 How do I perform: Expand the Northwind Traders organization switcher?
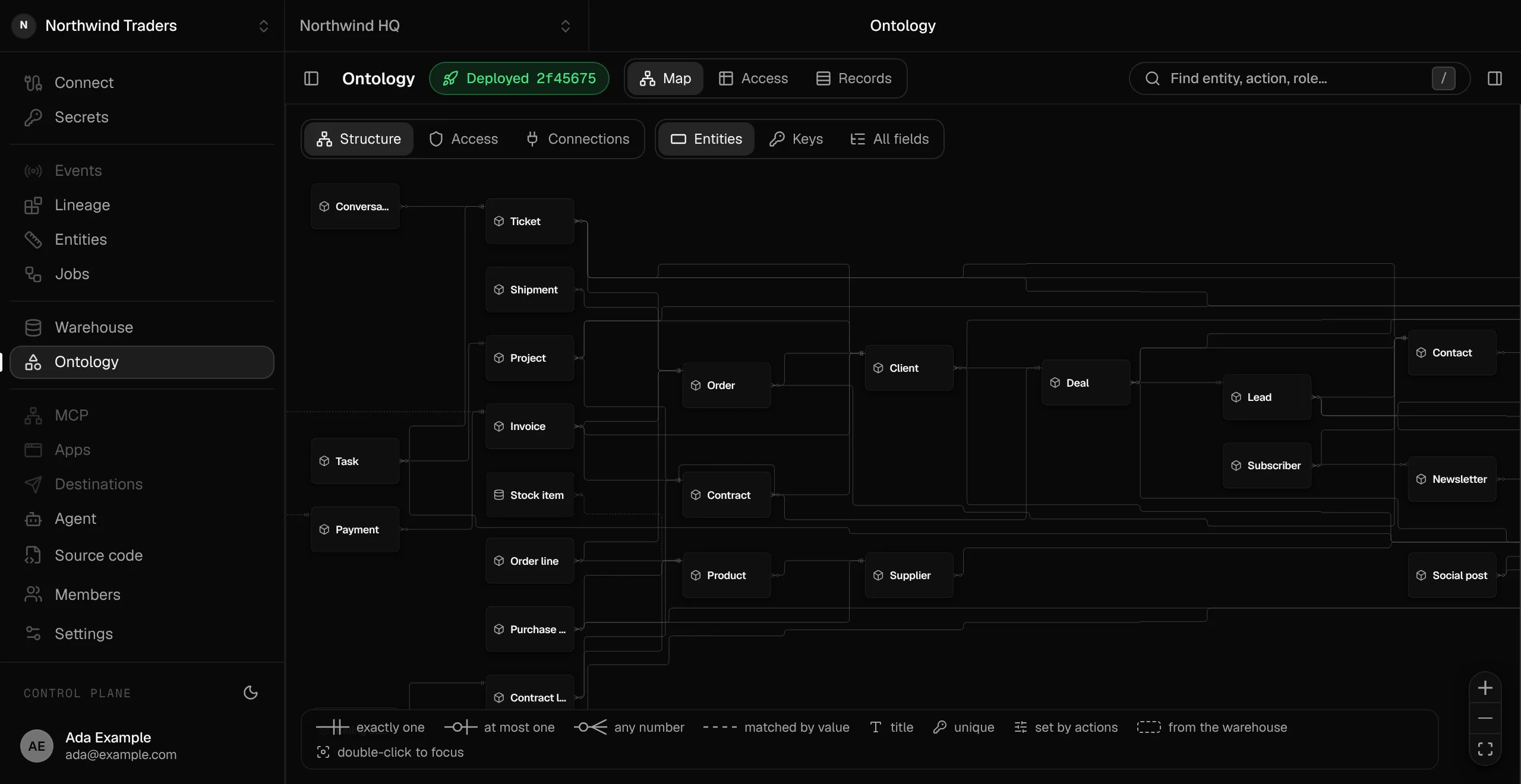point(142,26)
